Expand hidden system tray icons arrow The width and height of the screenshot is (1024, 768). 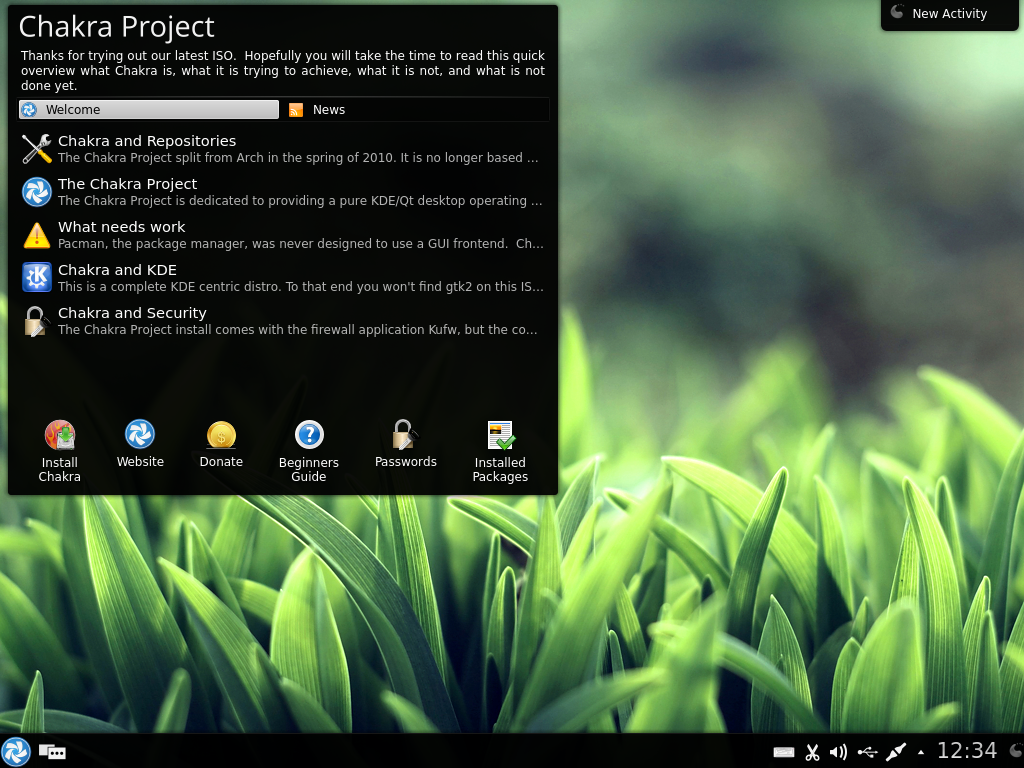pyautogui.click(x=921, y=752)
